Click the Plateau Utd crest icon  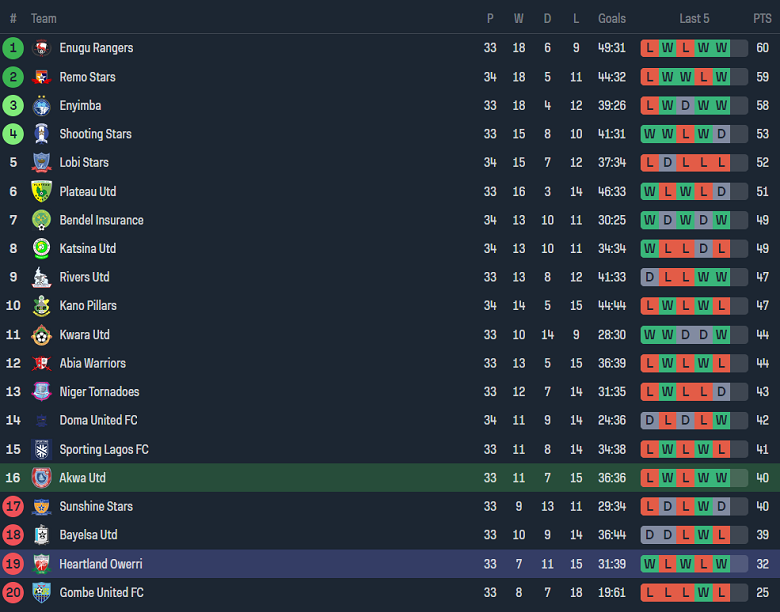coord(41,192)
